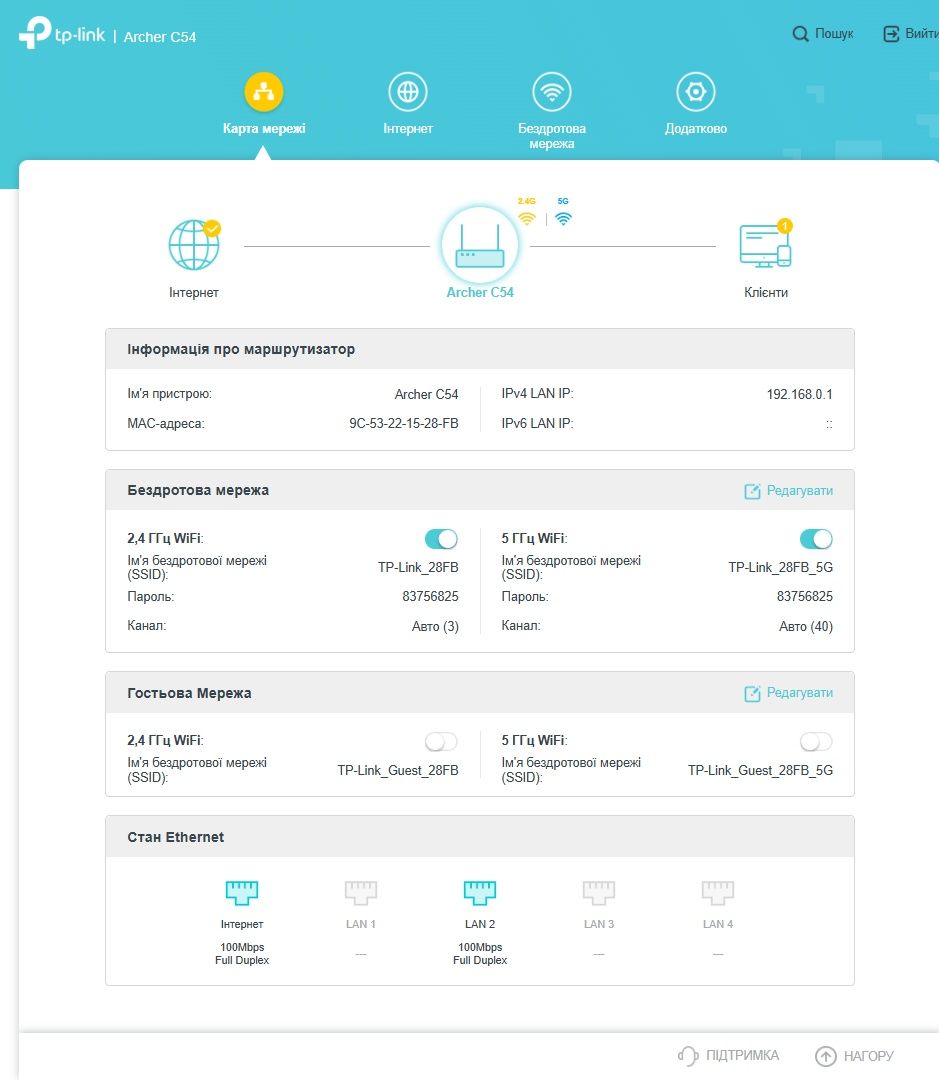Image resolution: width=939 pixels, height=1080 pixels.
Task: Enable guest 5 ГГц WiFi toggle
Action: 816,742
